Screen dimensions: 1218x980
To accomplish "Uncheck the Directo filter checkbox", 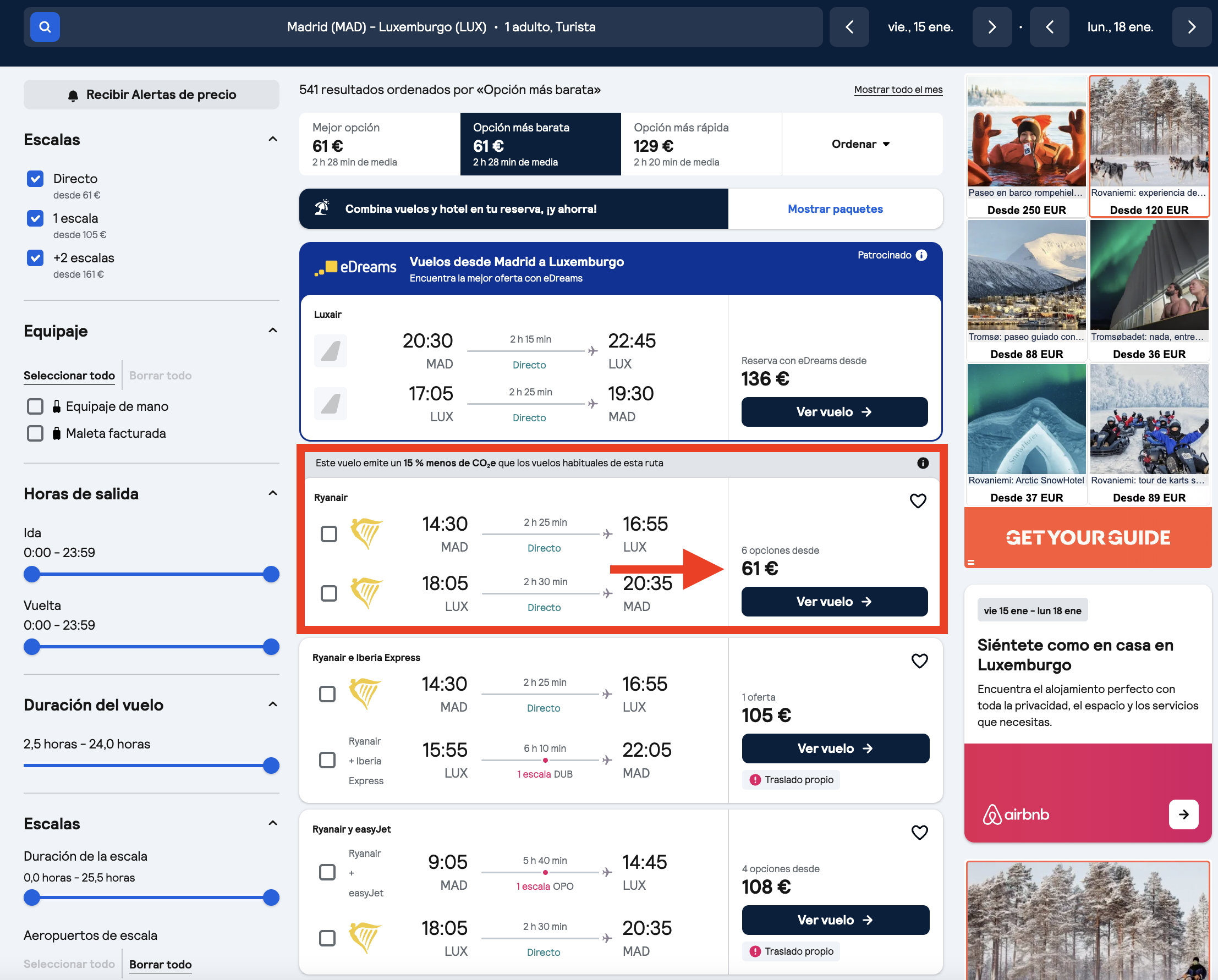I will coord(35,179).
